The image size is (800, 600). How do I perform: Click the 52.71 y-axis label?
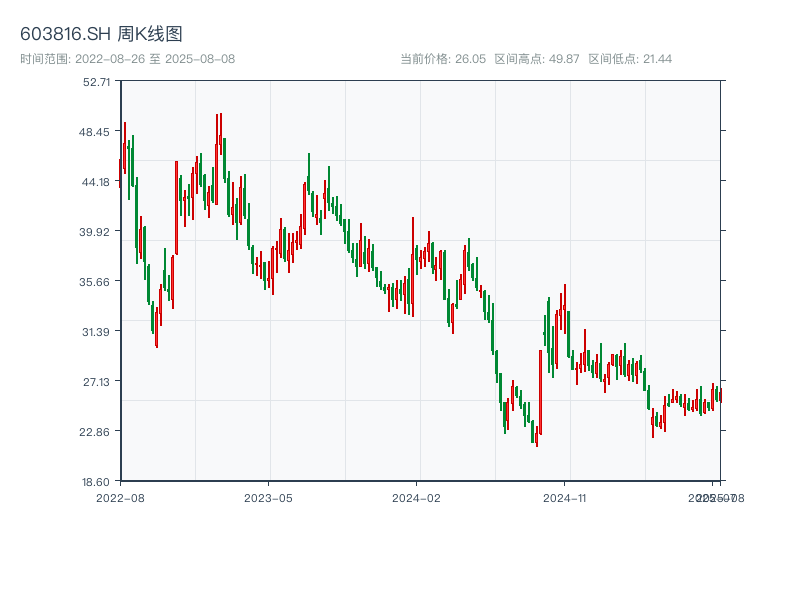(x=97, y=82)
